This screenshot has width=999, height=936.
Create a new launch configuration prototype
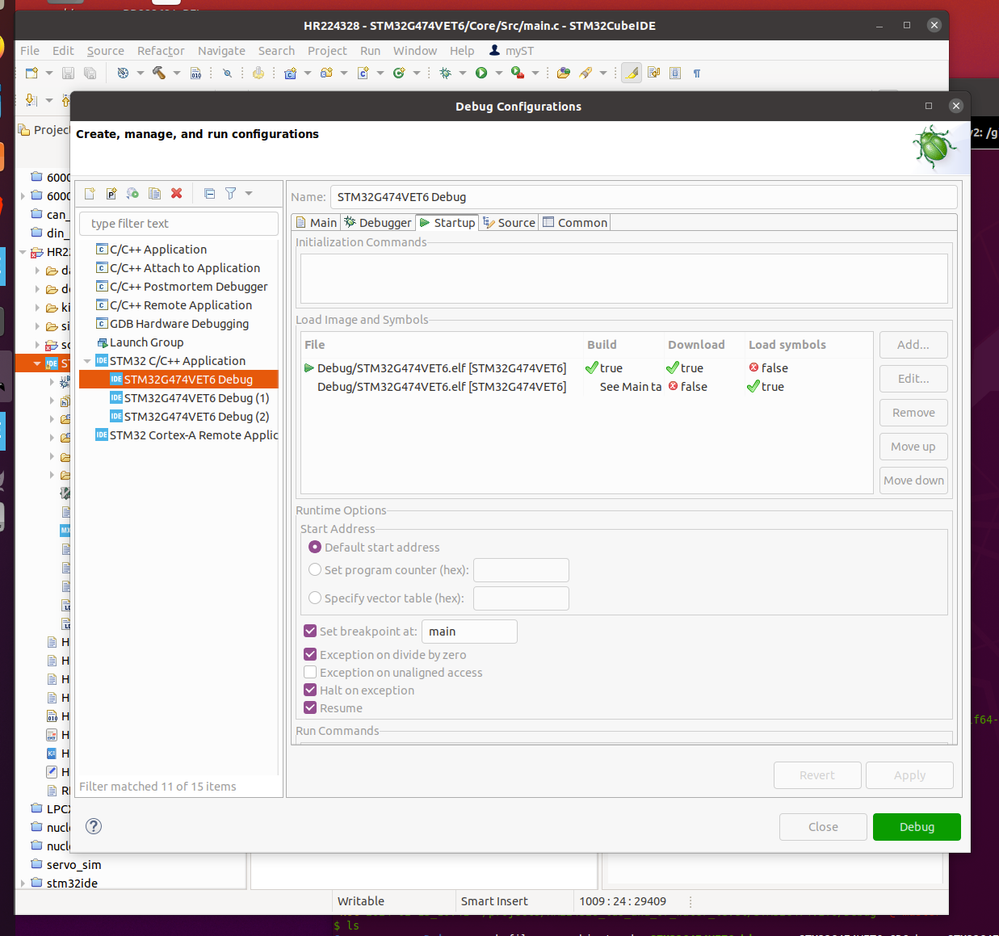[x=111, y=194]
